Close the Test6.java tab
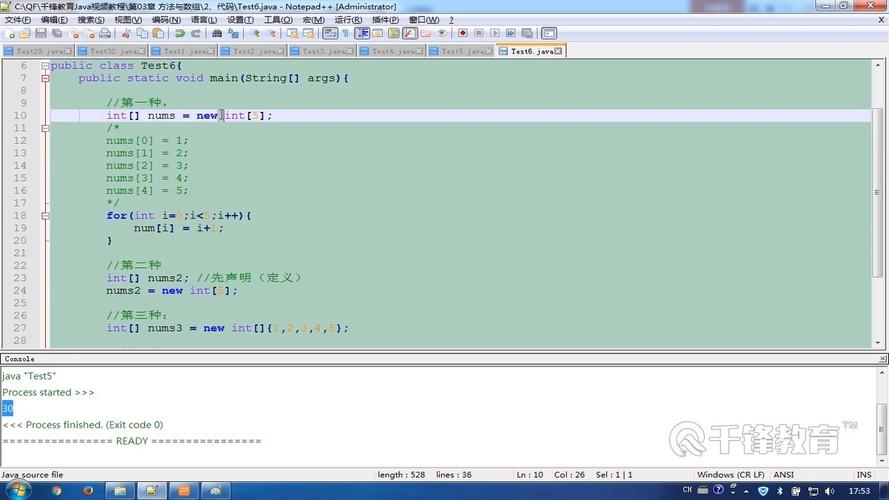 pyautogui.click(x=558, y=51)
